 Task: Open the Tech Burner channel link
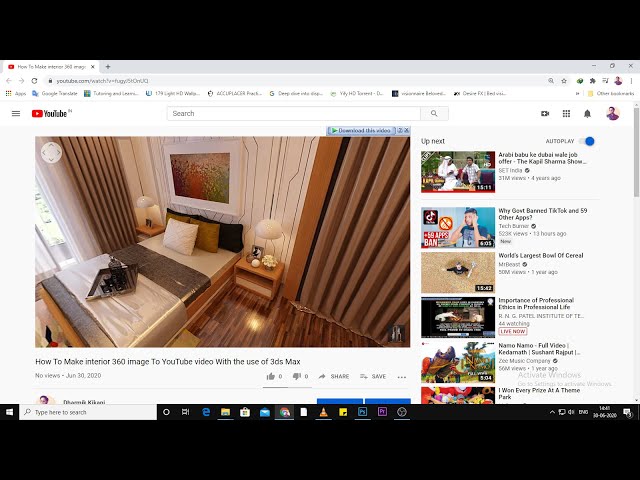tap(513, 226)
